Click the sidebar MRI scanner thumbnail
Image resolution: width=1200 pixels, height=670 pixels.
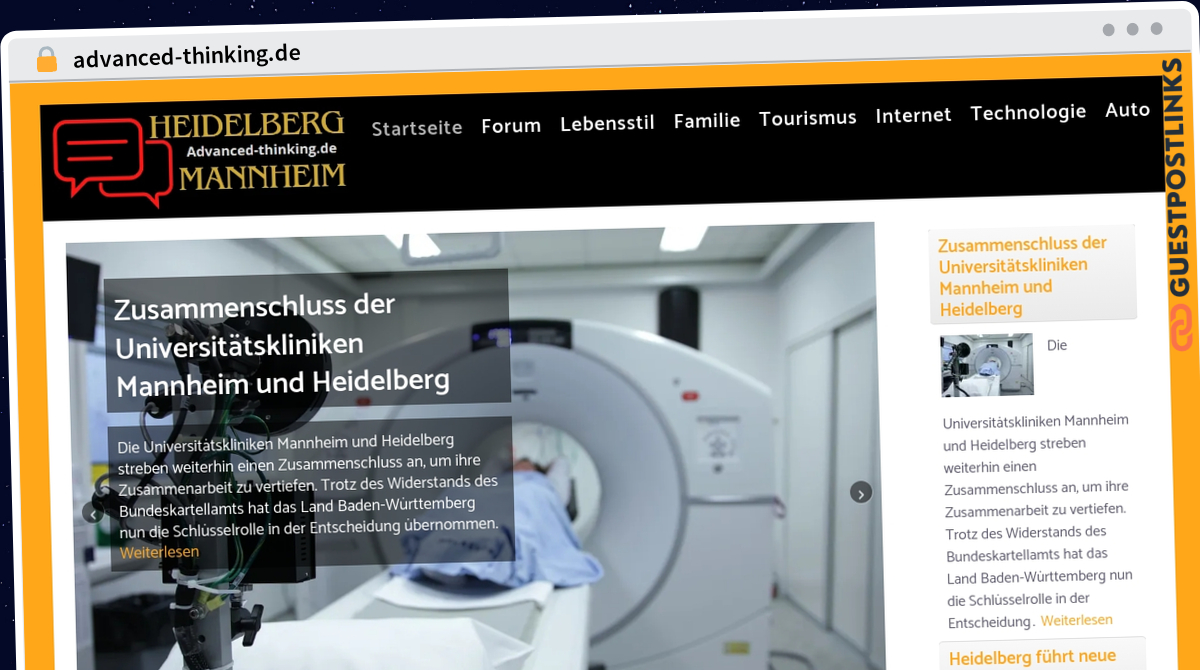(x=987, y=365)
